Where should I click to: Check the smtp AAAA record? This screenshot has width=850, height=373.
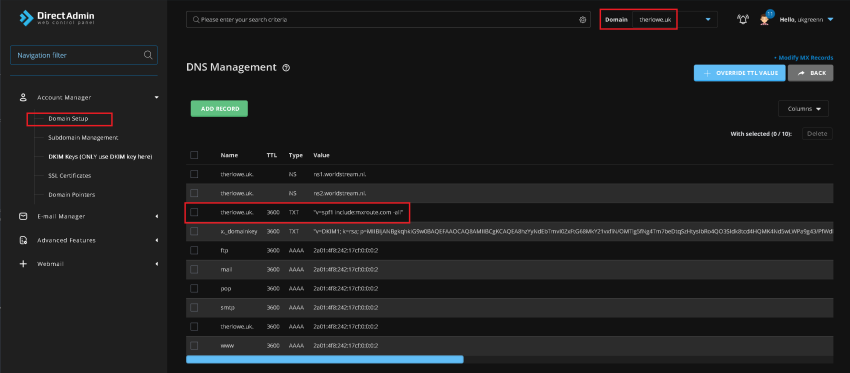194,307
